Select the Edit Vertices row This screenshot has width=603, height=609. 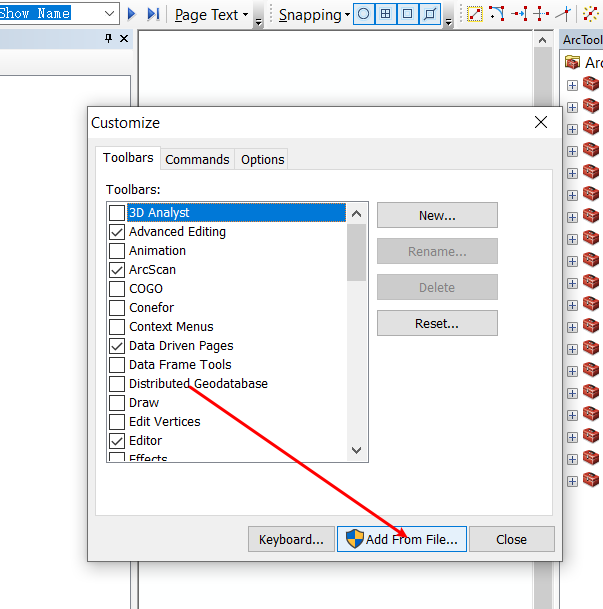(227, 422)
